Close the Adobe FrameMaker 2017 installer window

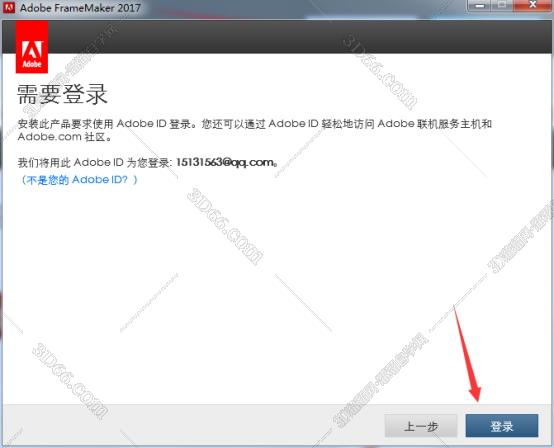tap(533, 6)
